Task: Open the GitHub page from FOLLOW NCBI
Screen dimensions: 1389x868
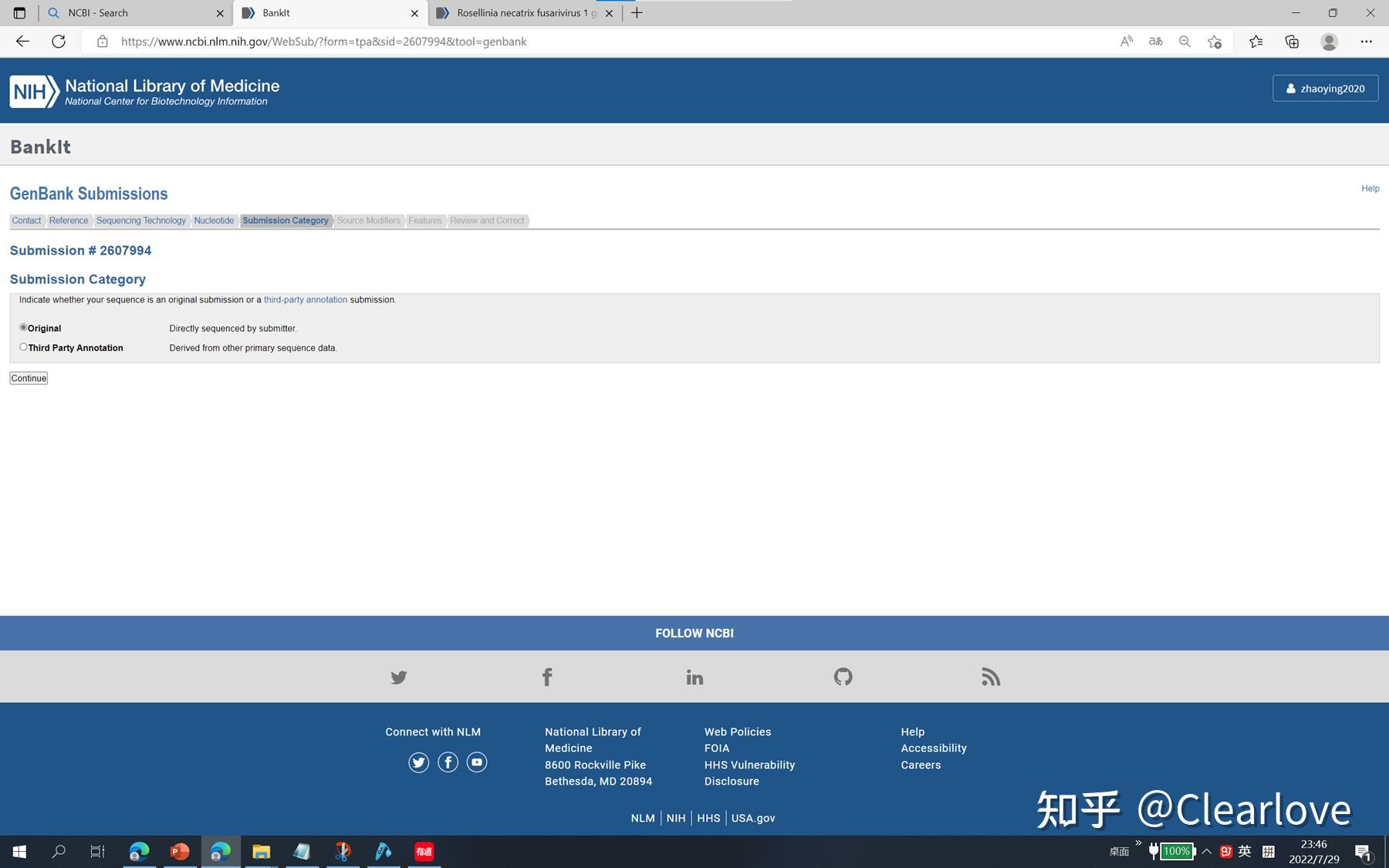Action: pyautogui.click(x=842, y=677)
